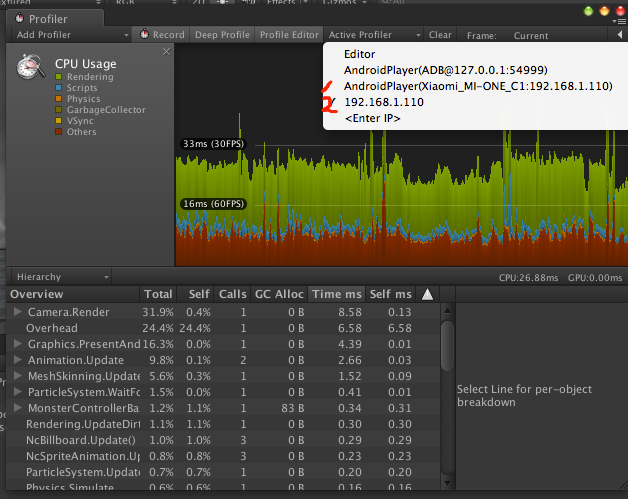Expand Graphics.PresentAnd row
The width and height of the screenshot is (628, 499).
[x=17, y=344]
